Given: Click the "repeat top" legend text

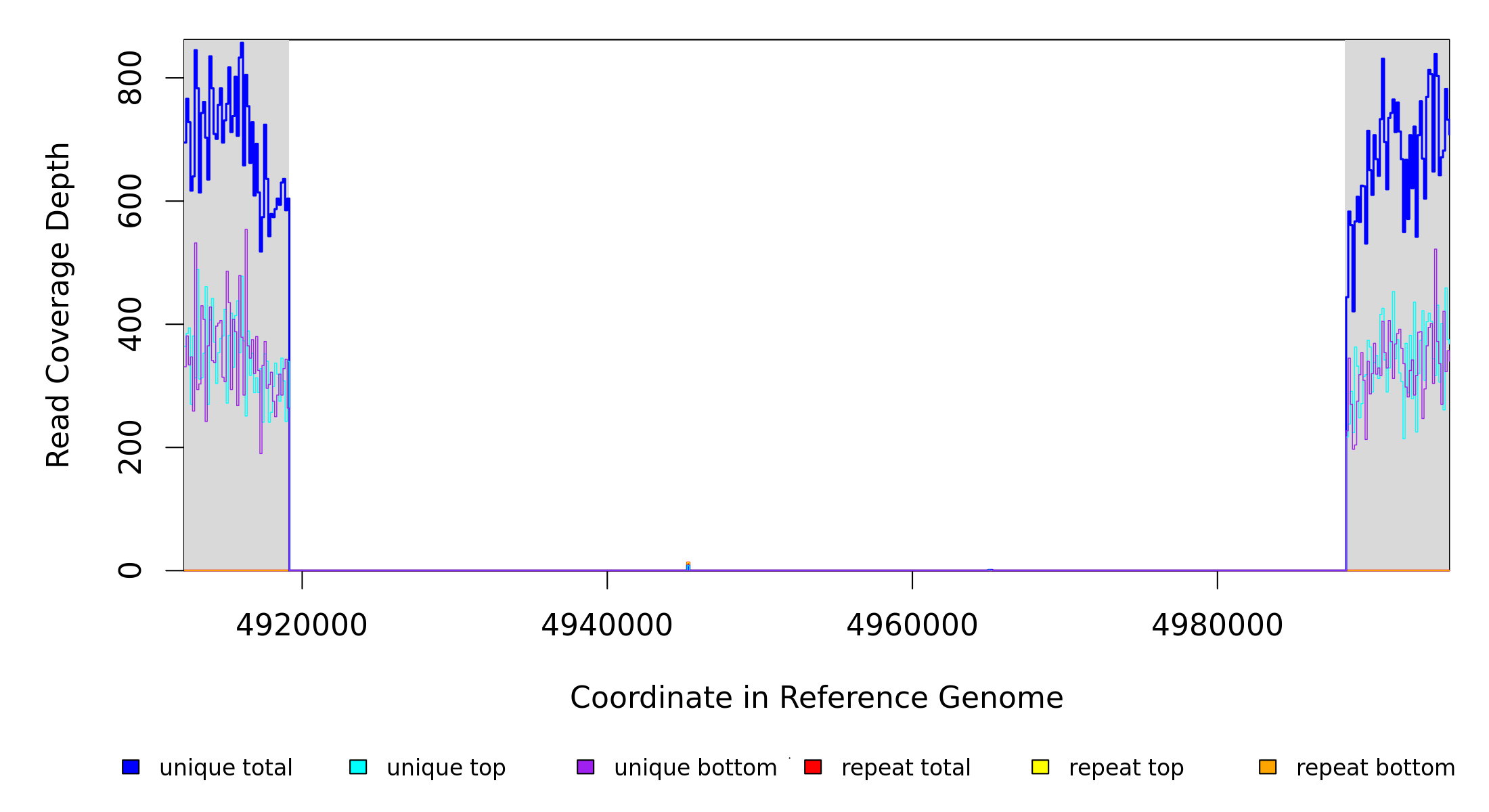Looking at the screenshot, I should pos(1126,768).
